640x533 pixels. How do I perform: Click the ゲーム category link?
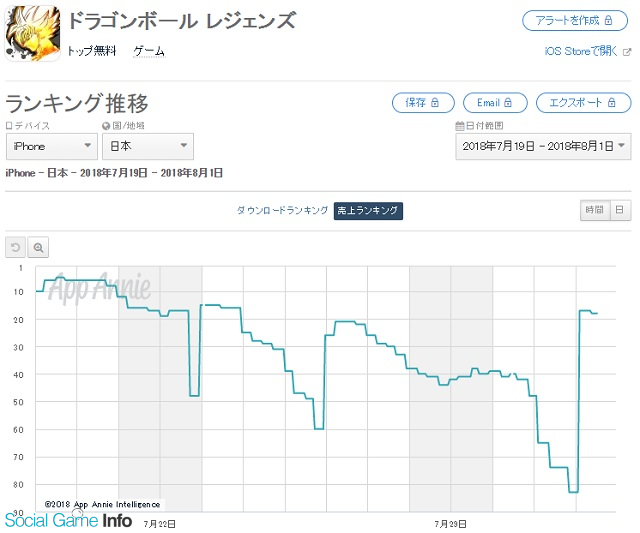[149, 51]
